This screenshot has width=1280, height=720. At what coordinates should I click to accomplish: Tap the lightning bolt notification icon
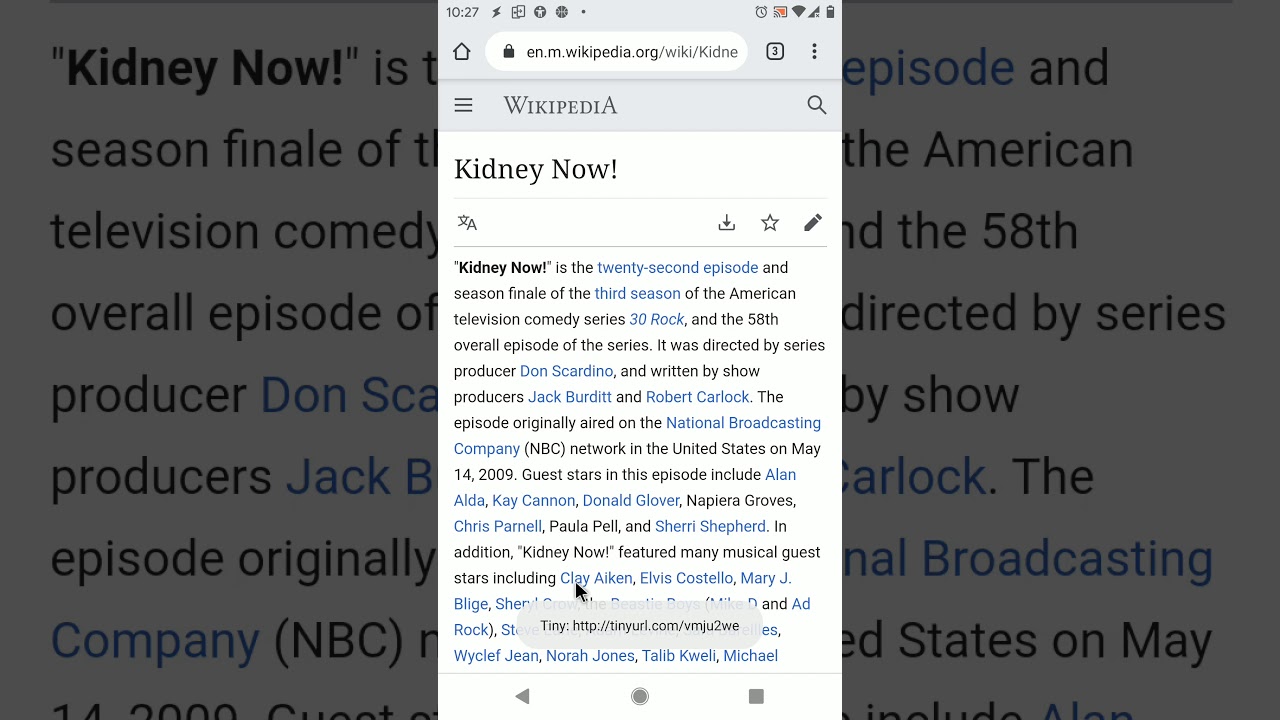pyautogui.click(x=497, y=12)
